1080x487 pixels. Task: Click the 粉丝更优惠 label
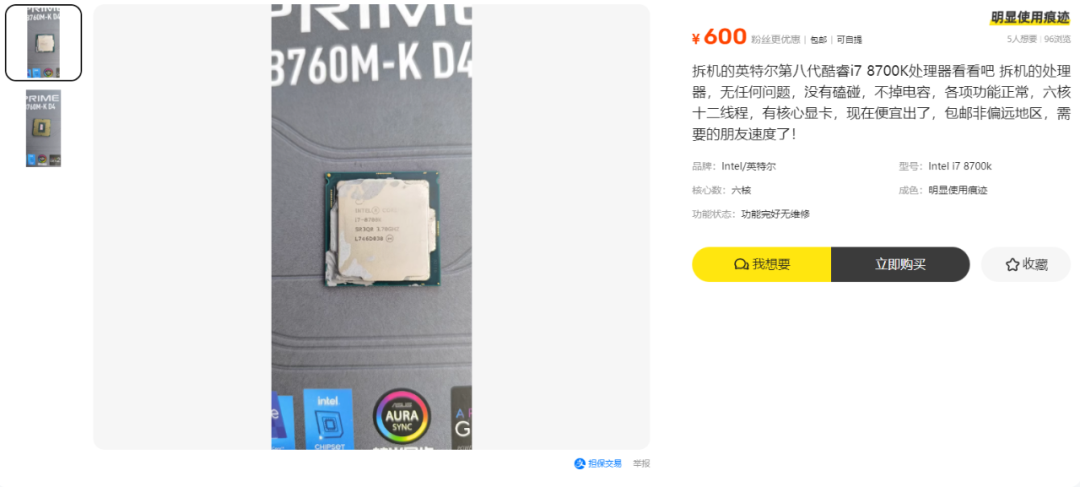(x=776, y=40)
